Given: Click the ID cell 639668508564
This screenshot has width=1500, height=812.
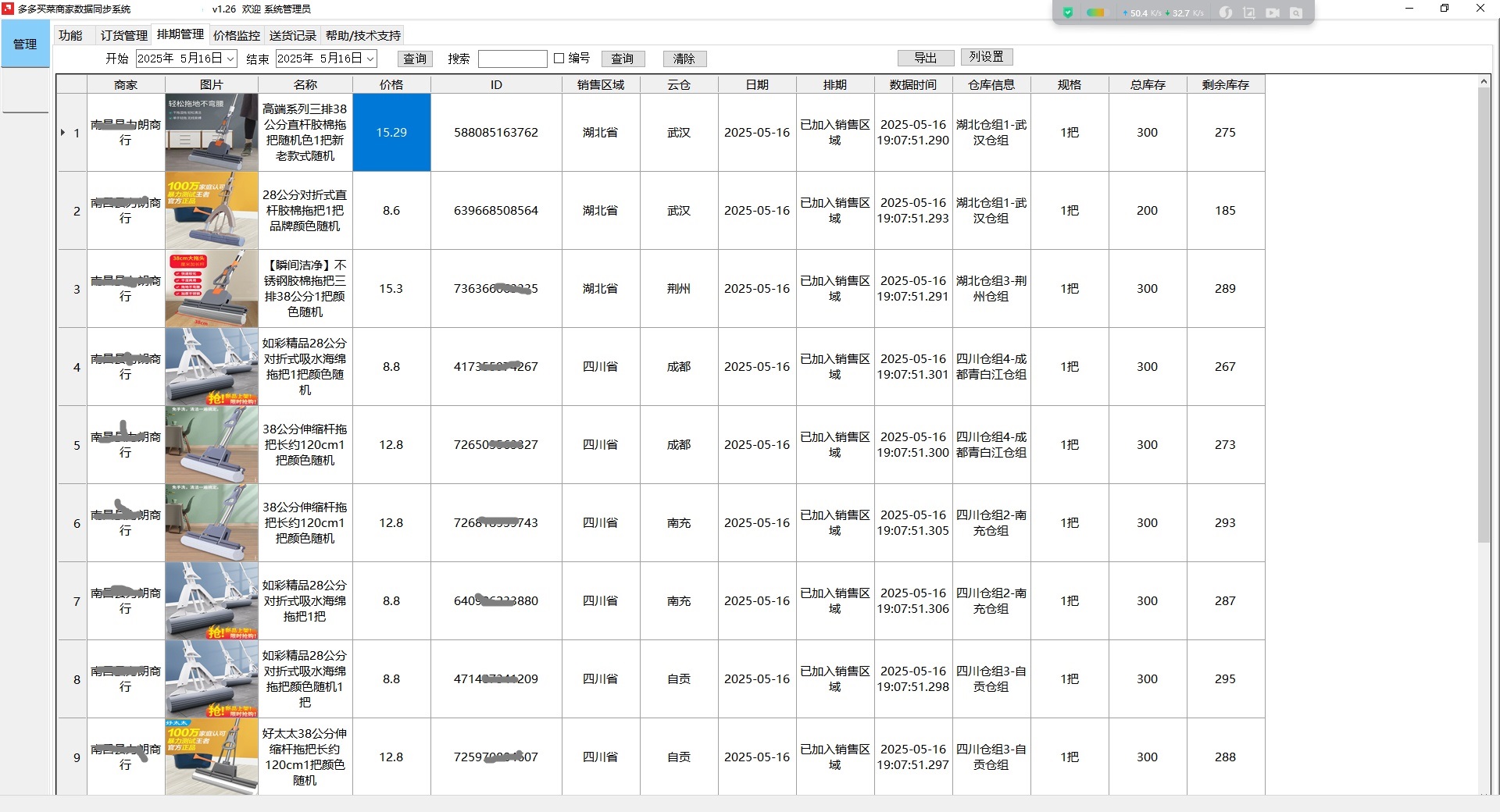Looking at the screenshot, I should pos(496,211).
